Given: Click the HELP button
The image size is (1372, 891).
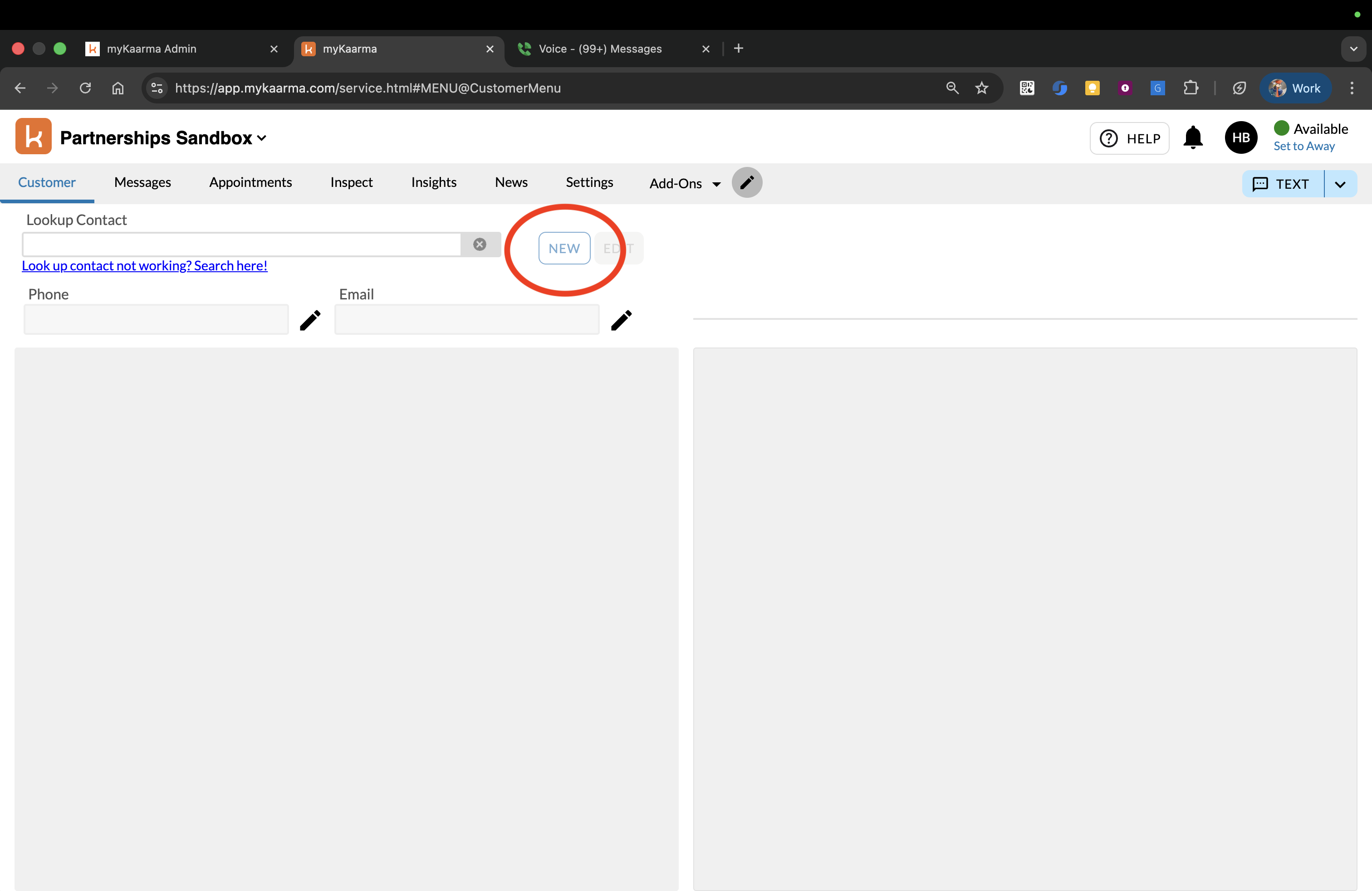Looking at the screenshot, I should point(1129,138).
